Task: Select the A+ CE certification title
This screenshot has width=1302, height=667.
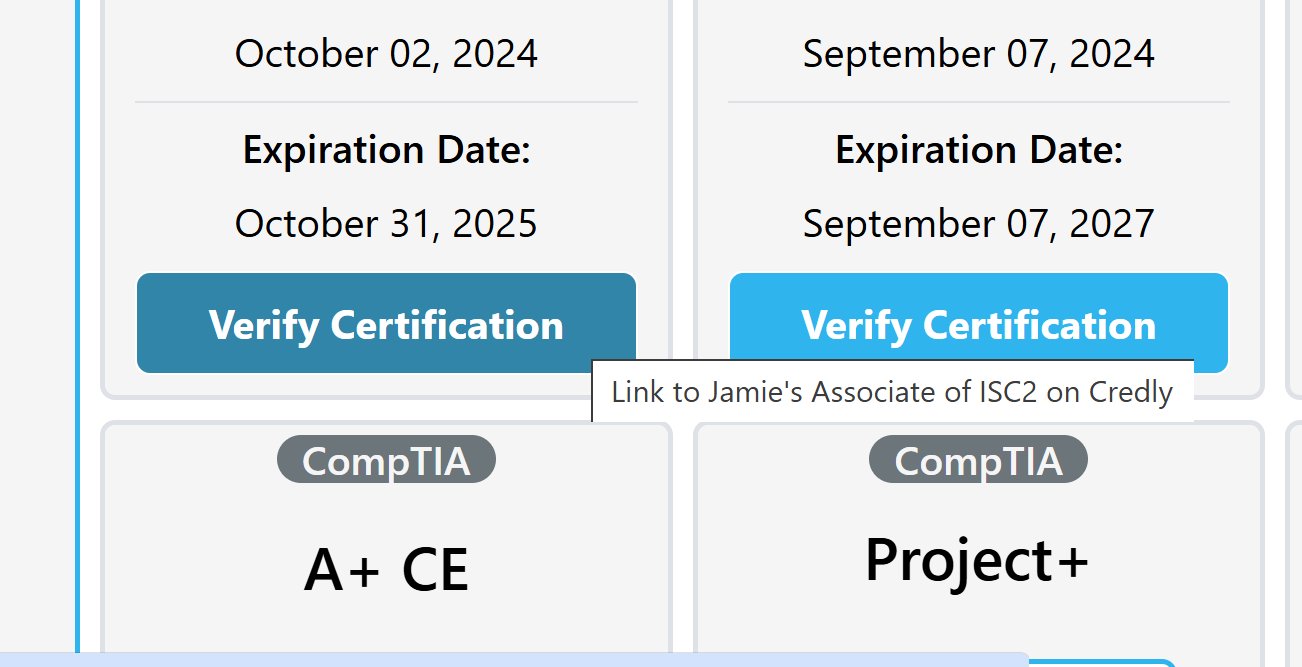Action: click(387, 568)
